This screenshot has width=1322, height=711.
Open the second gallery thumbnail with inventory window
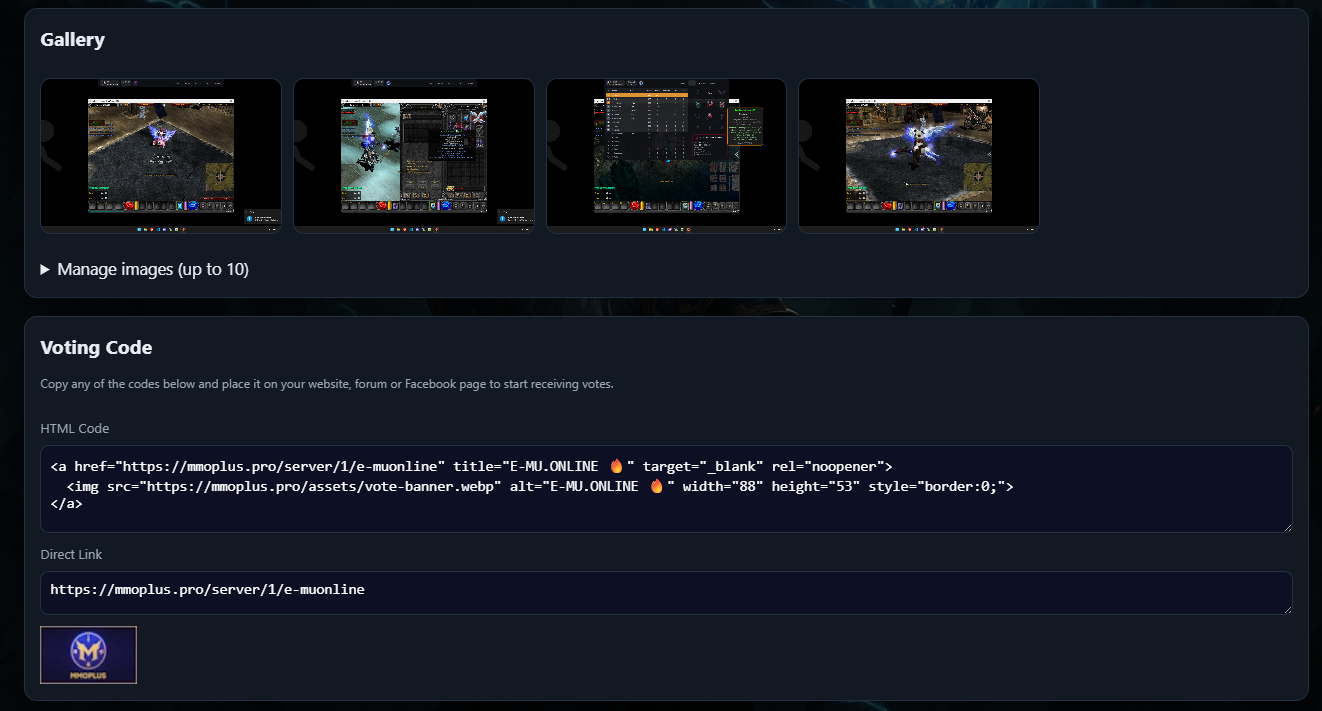coord(413,155)
